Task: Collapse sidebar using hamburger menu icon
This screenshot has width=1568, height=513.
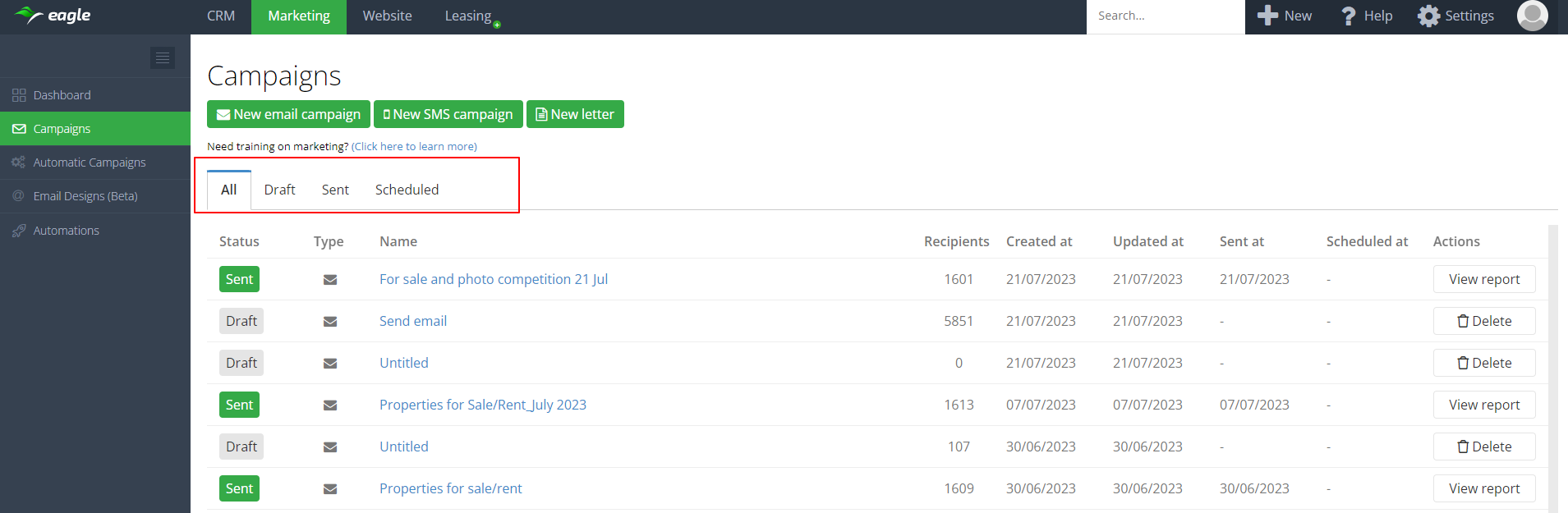Action: pyautogui.click(x=163, y=57)
